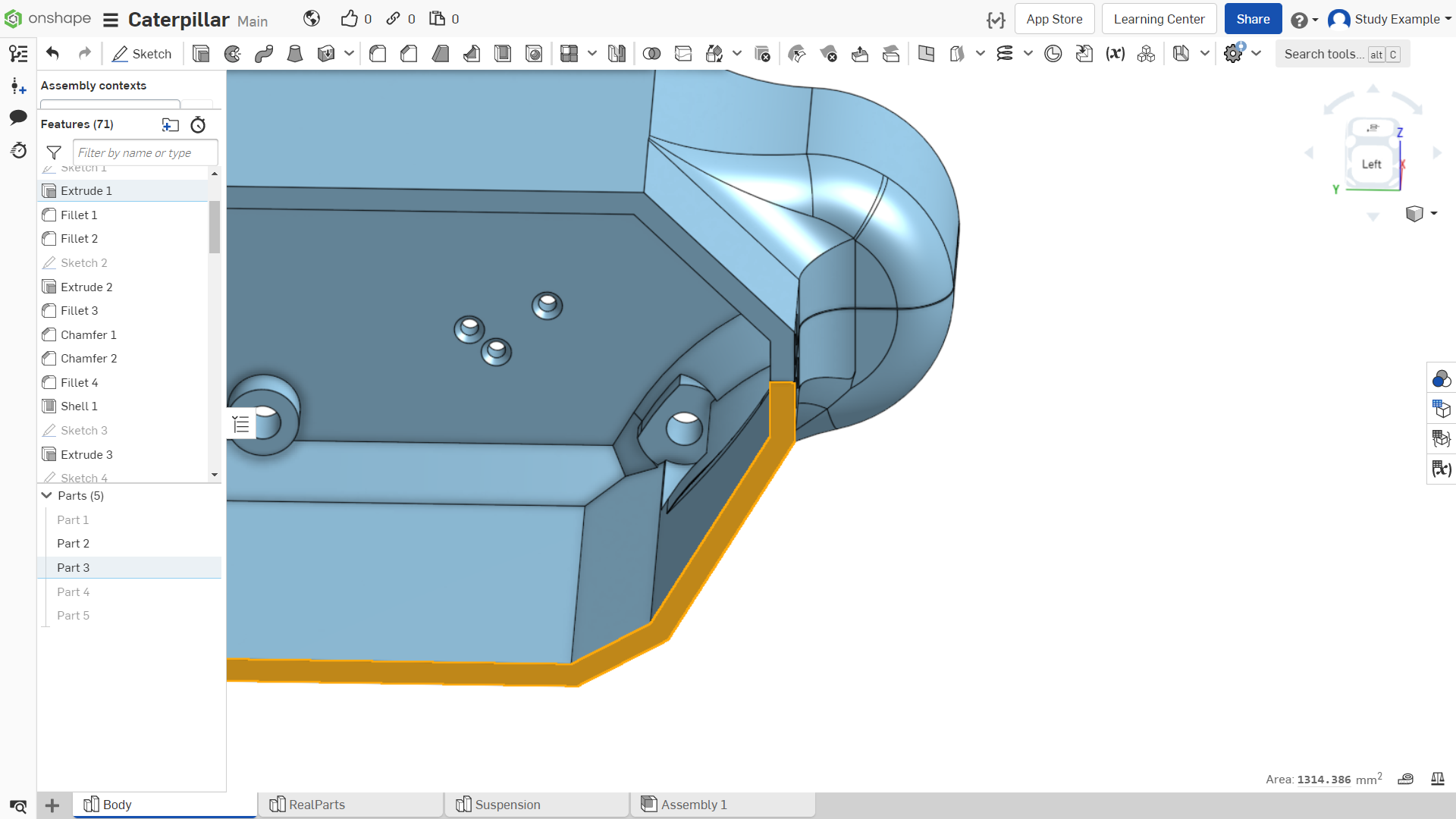The image size is (1456, 819).
Task: Open the pattern tools dropdown arrow
Action: click(591, 54)
